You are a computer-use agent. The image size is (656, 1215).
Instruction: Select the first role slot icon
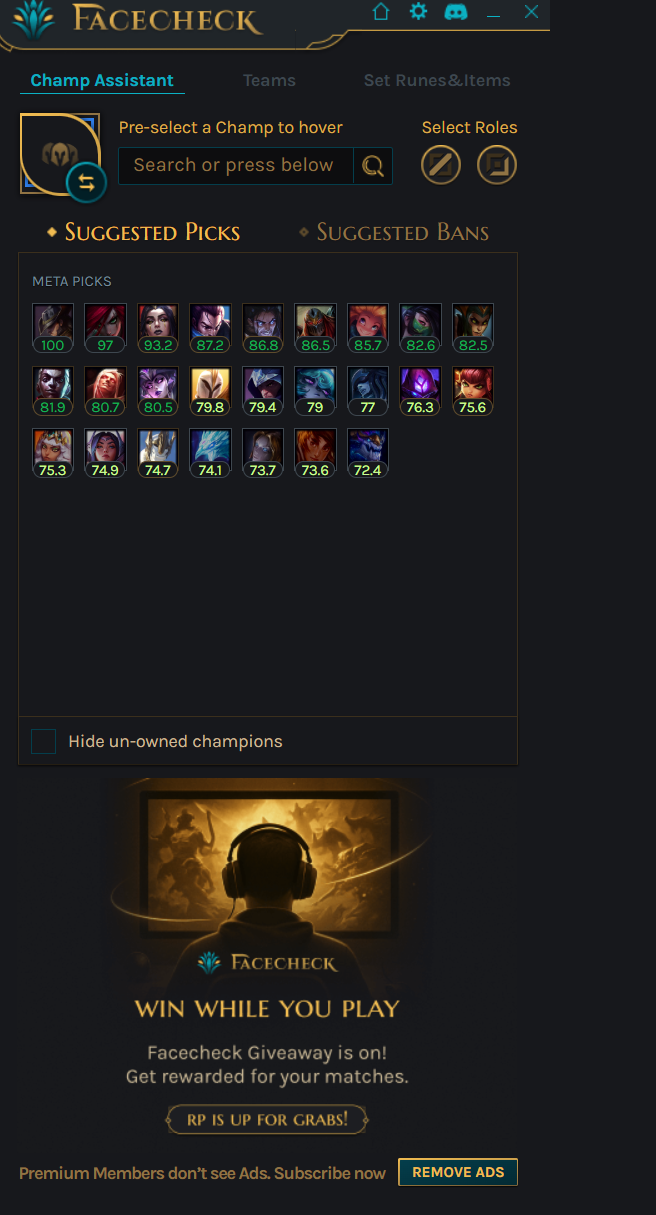[441, 165]
